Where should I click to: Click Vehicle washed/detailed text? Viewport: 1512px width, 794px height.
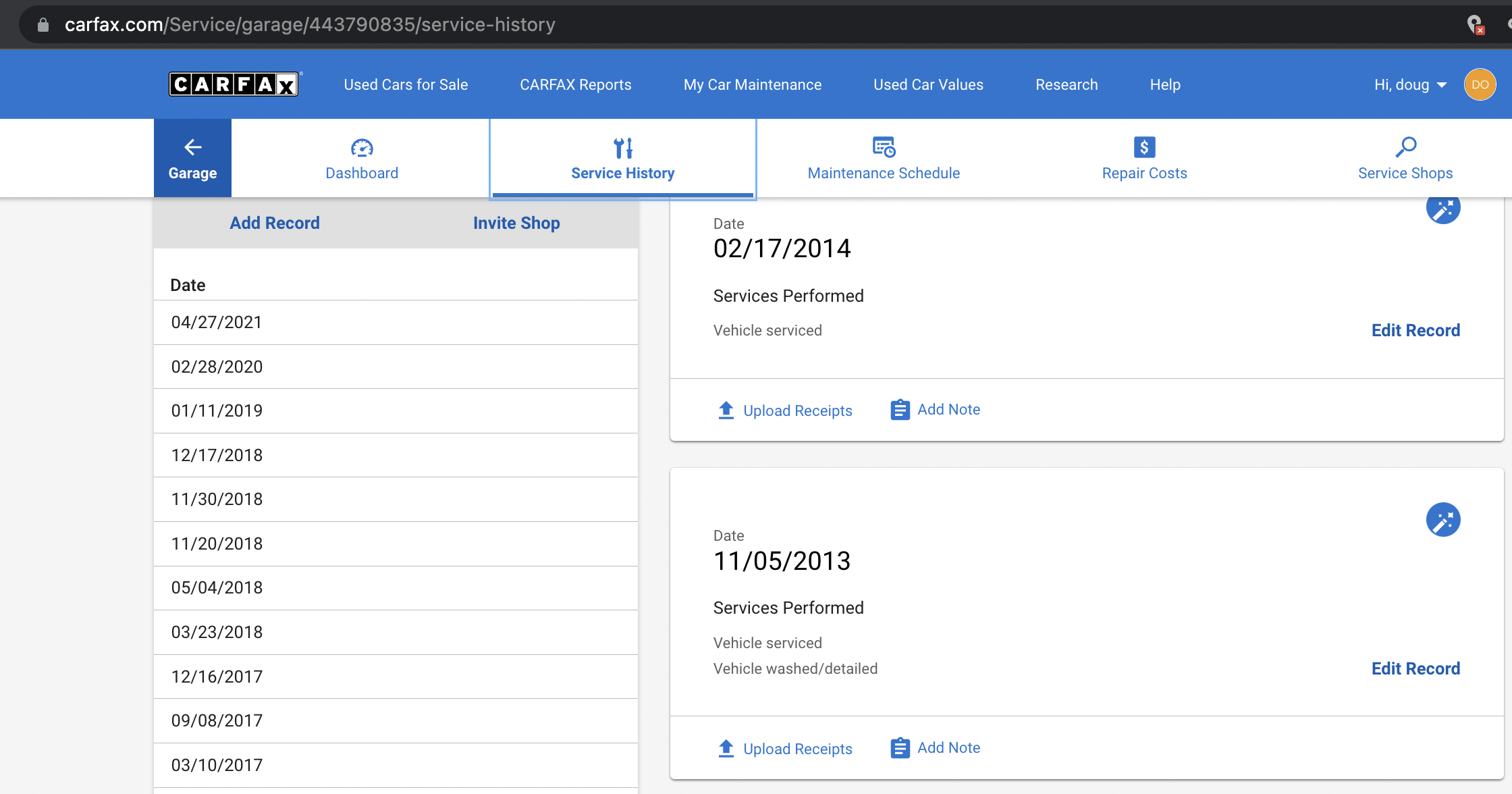(795, 669)
